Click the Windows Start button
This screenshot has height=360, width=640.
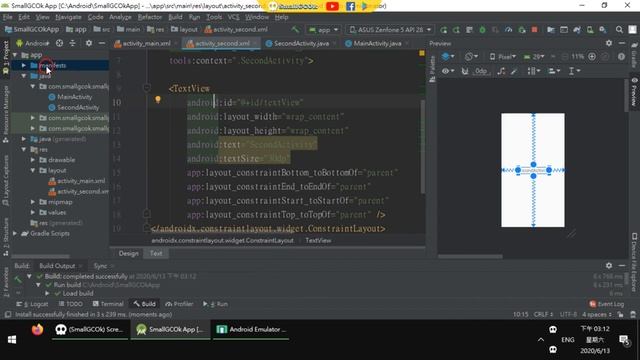12,340
